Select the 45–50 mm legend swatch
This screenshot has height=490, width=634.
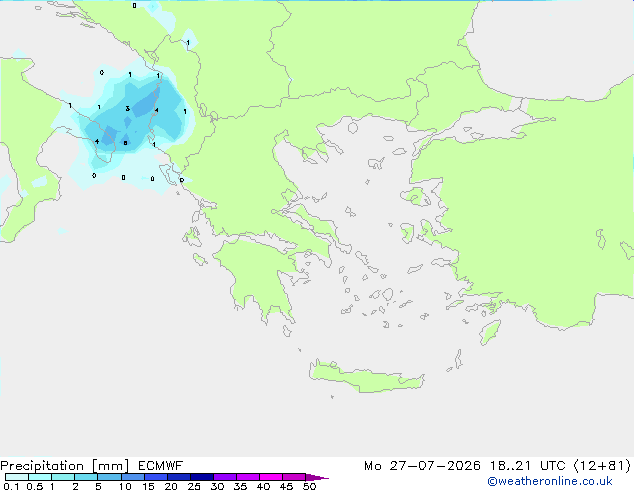(x=294, y=477)
